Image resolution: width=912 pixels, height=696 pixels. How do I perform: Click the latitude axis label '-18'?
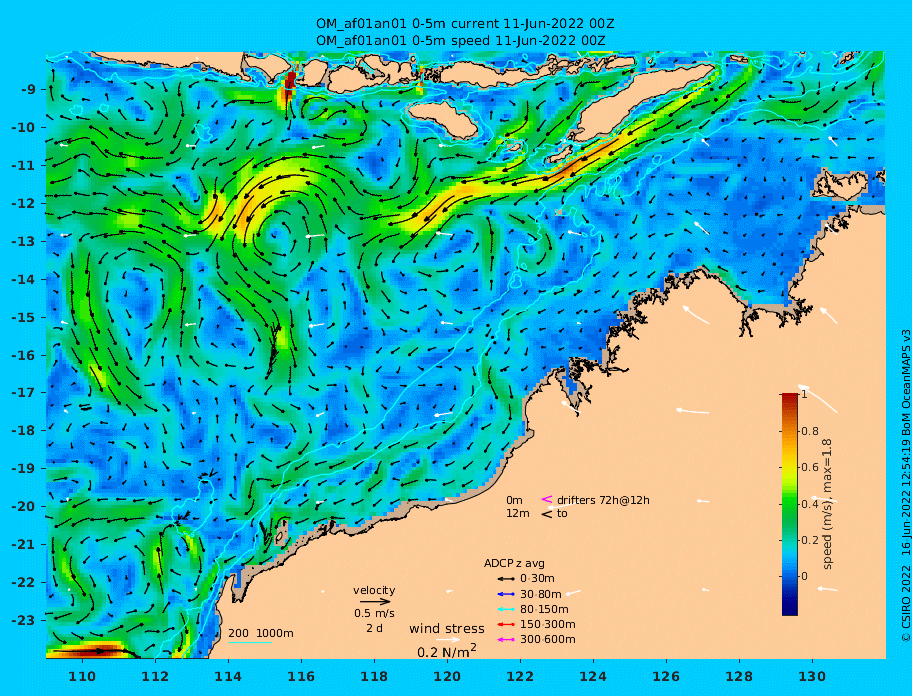tap(23, 430)
